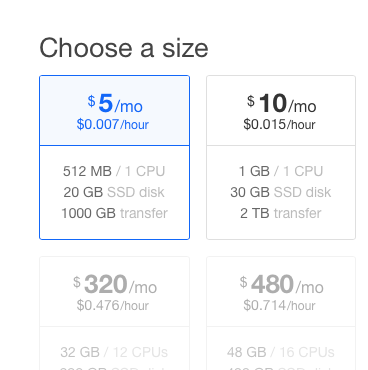Click the 20 GB SSD disk line

tap(114, 192)
